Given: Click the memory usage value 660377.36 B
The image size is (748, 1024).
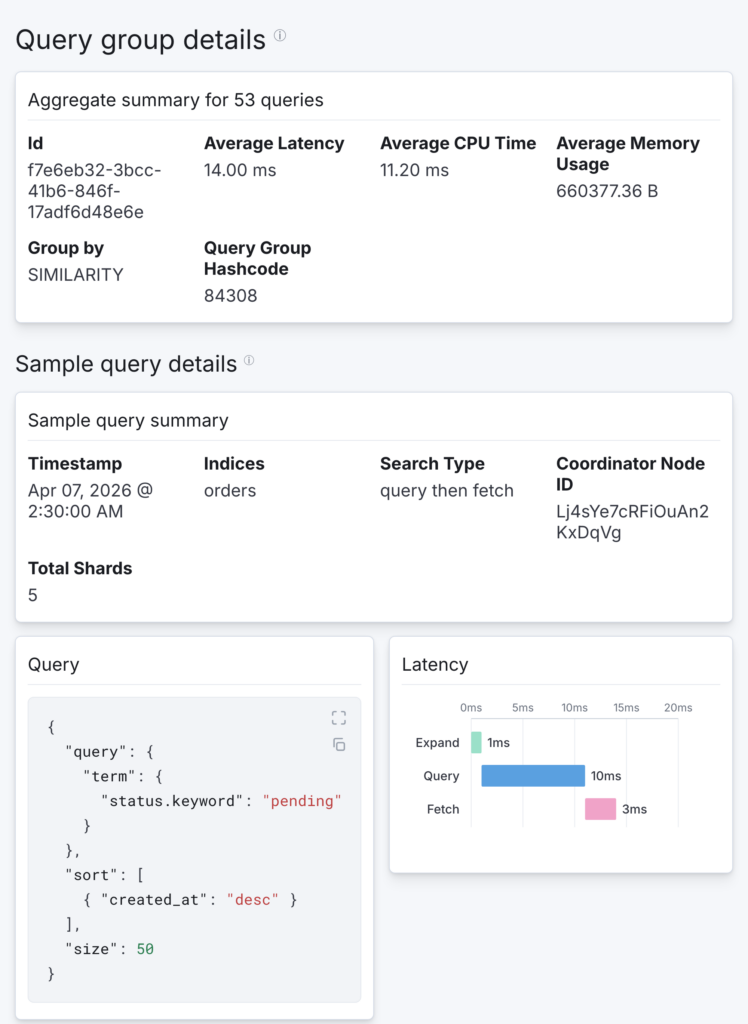Looking at the screenshot, I should [x=607, y=191].
